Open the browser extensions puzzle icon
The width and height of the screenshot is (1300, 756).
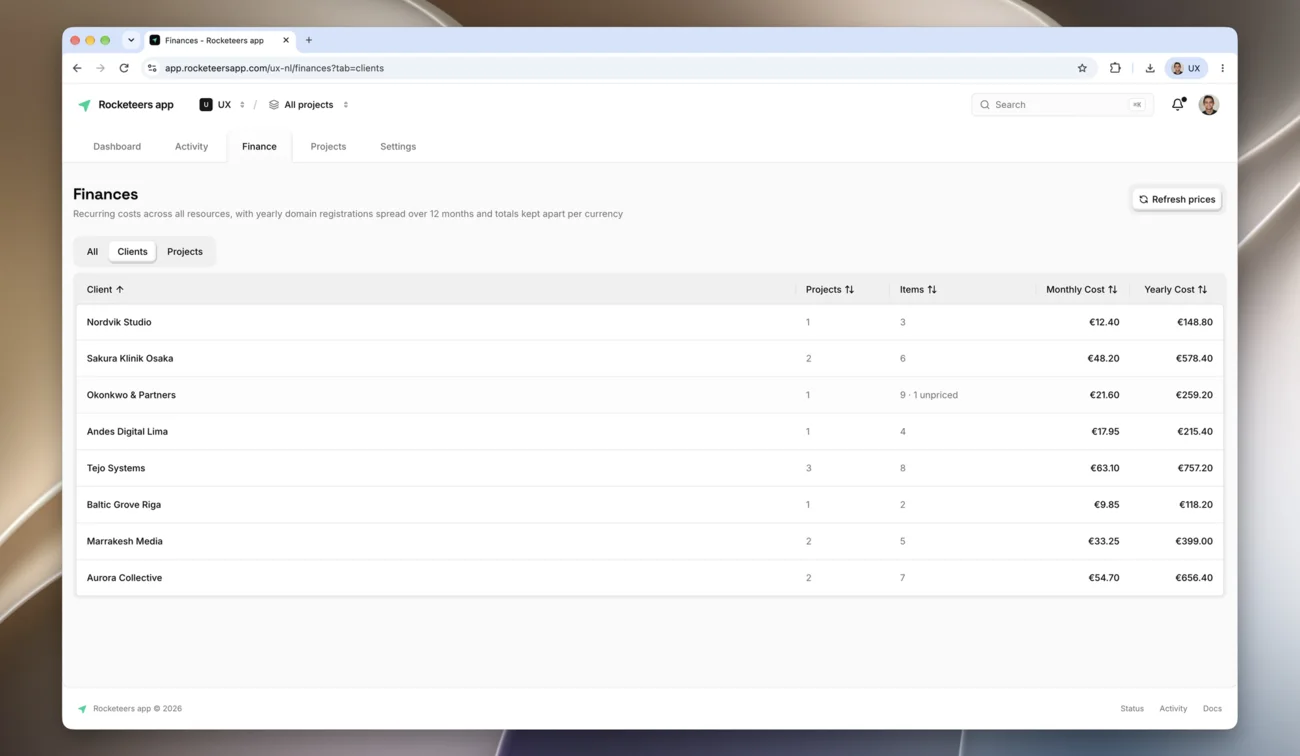pyautogui.click(x=1115, y=68)
